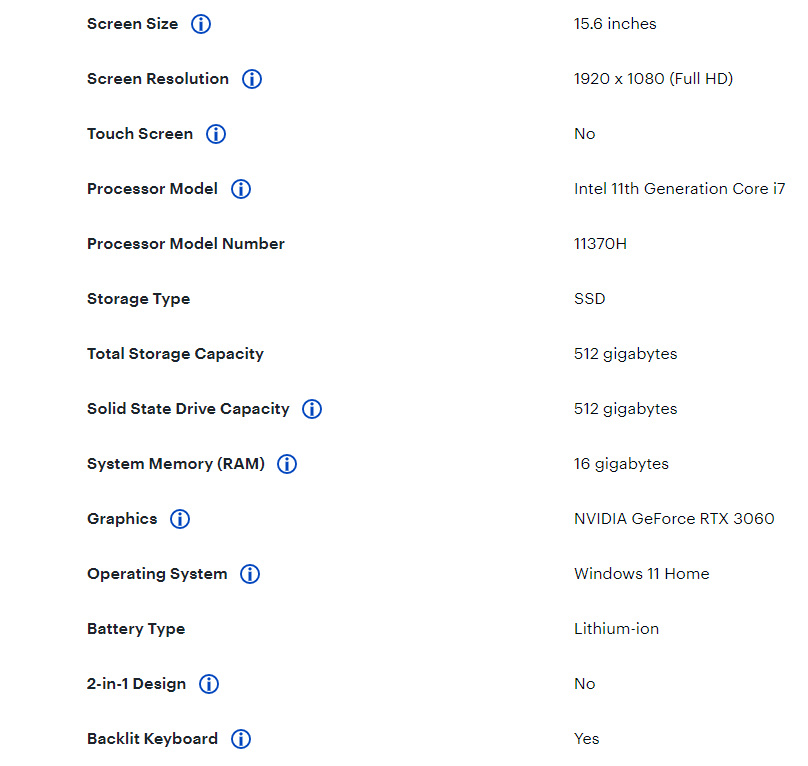Click the Total Storage Capacity label
This screenshot has width=808, height=766.
pyautogui.click(x=175, y=354)
